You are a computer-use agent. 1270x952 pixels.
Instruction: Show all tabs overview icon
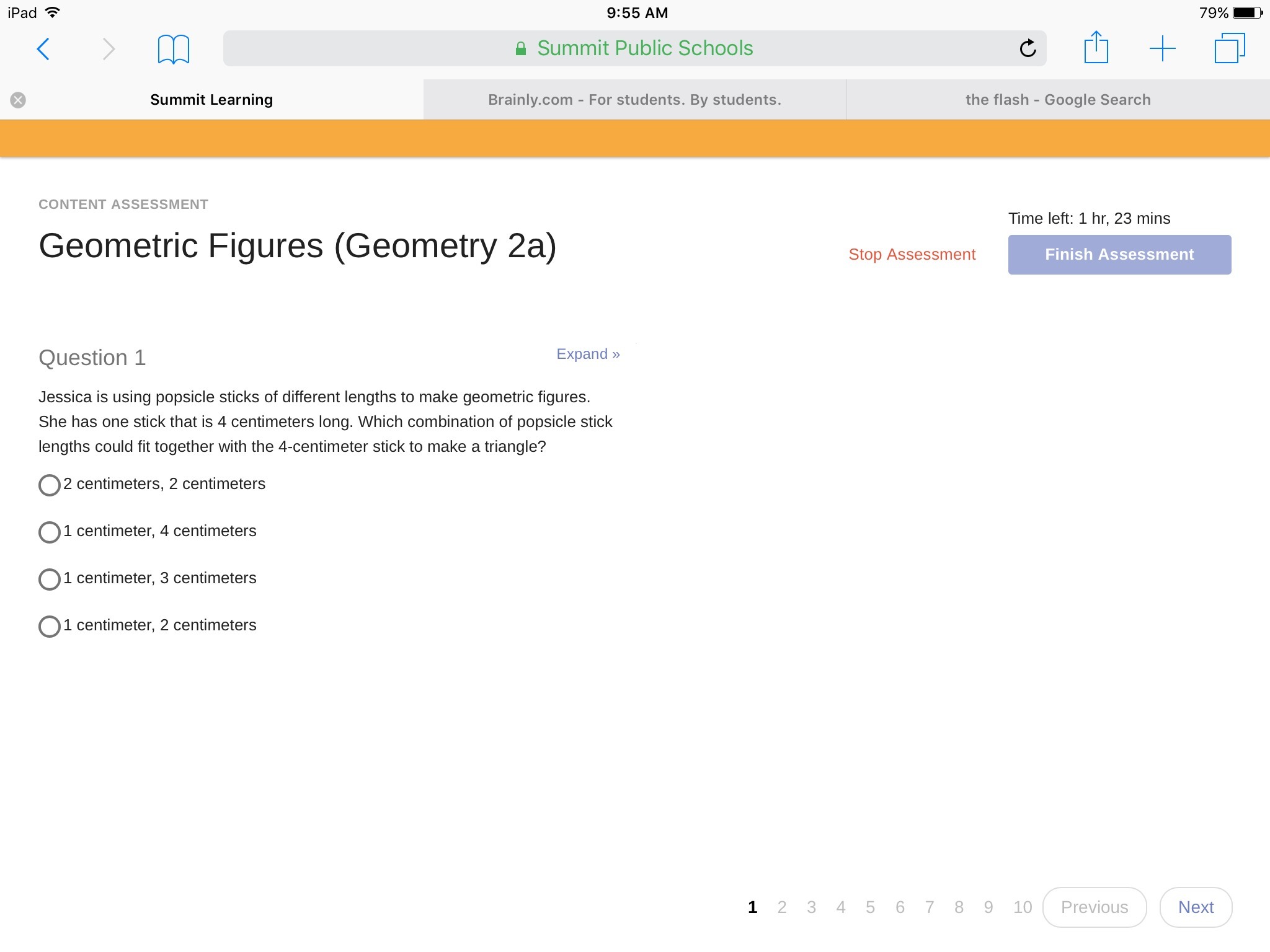(1229, 48)
